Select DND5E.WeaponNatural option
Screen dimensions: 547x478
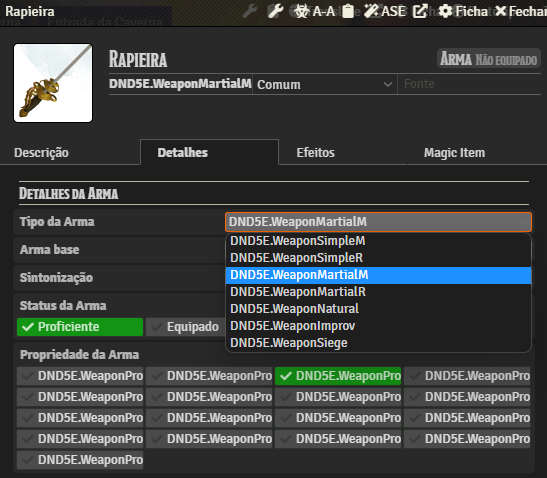tap(379, 309)
